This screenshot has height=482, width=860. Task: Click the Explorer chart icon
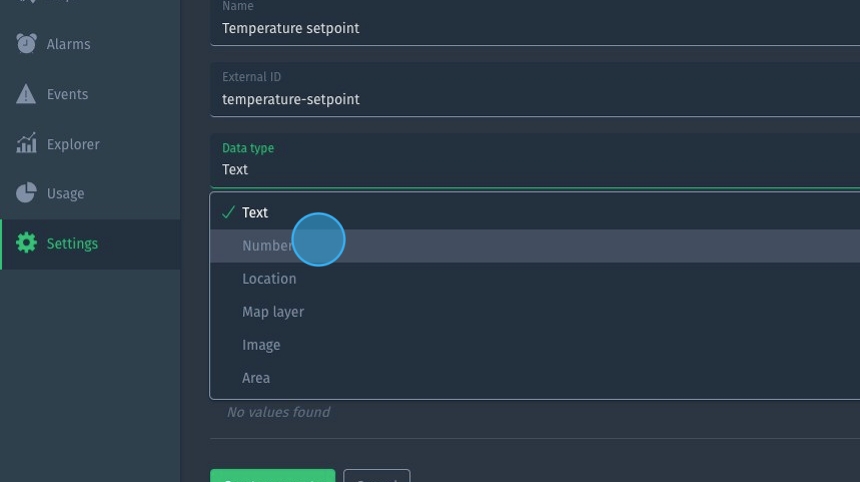pyautogui.click(x=27, y=144)
